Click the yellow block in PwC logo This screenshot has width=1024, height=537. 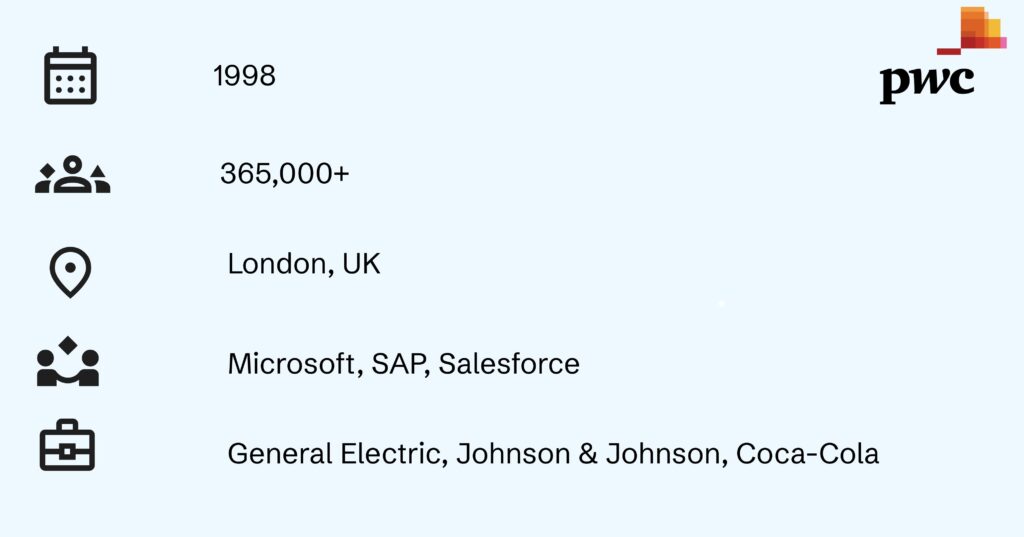point(993,28)
